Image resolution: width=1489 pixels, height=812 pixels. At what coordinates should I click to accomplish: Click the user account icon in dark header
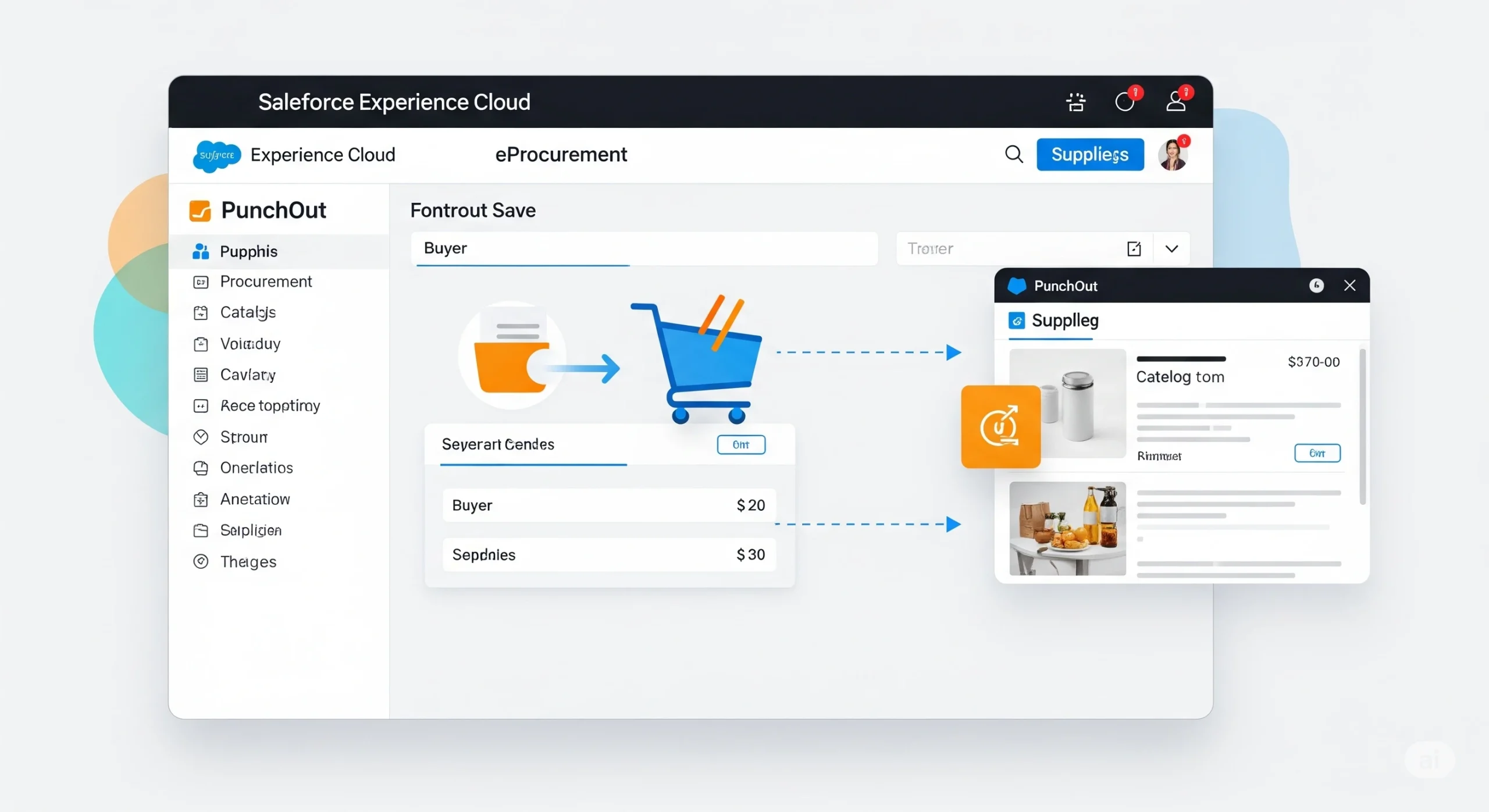1176,102
